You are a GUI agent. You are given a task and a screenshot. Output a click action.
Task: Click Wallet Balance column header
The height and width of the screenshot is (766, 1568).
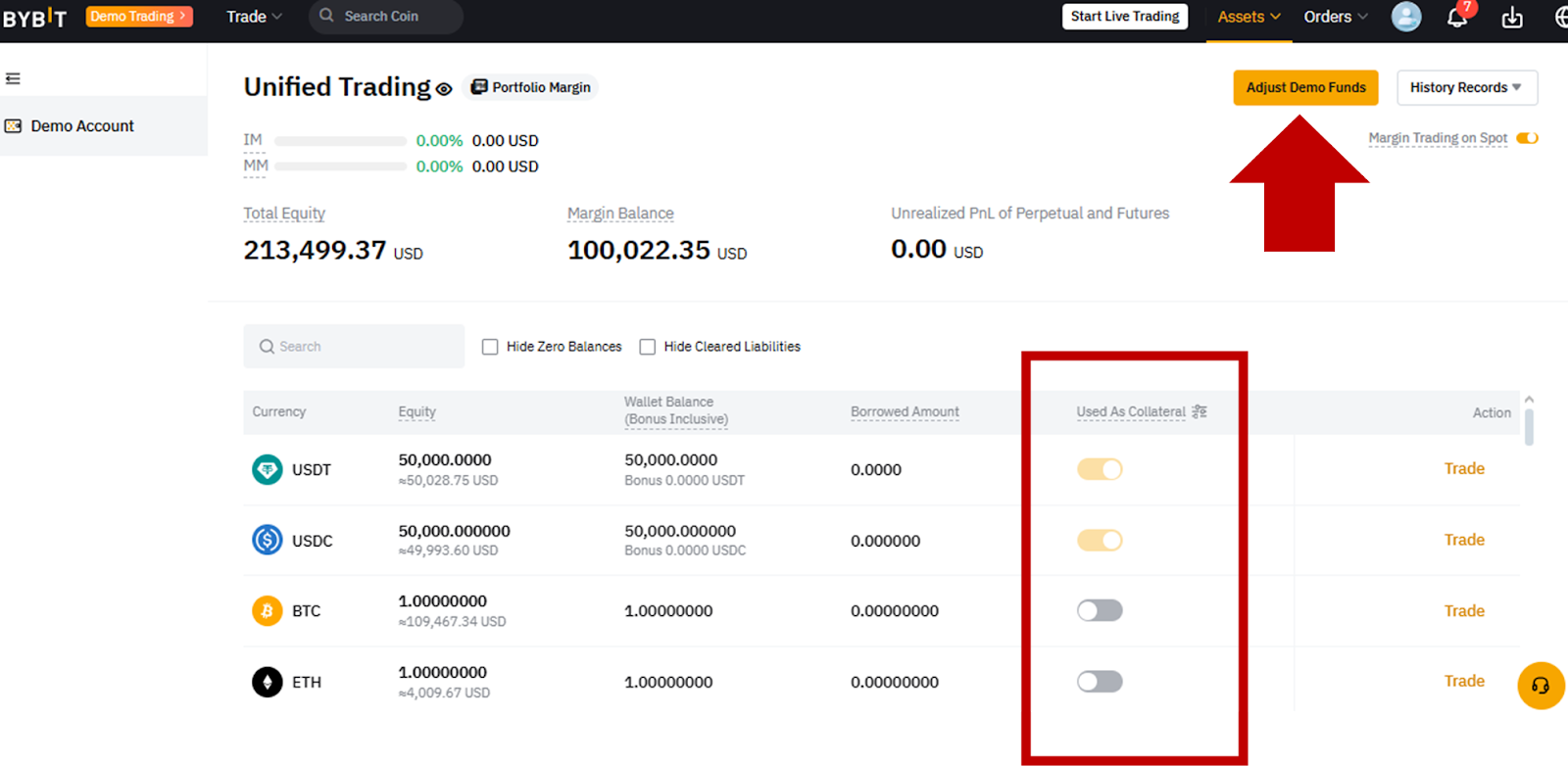(676, 410)
